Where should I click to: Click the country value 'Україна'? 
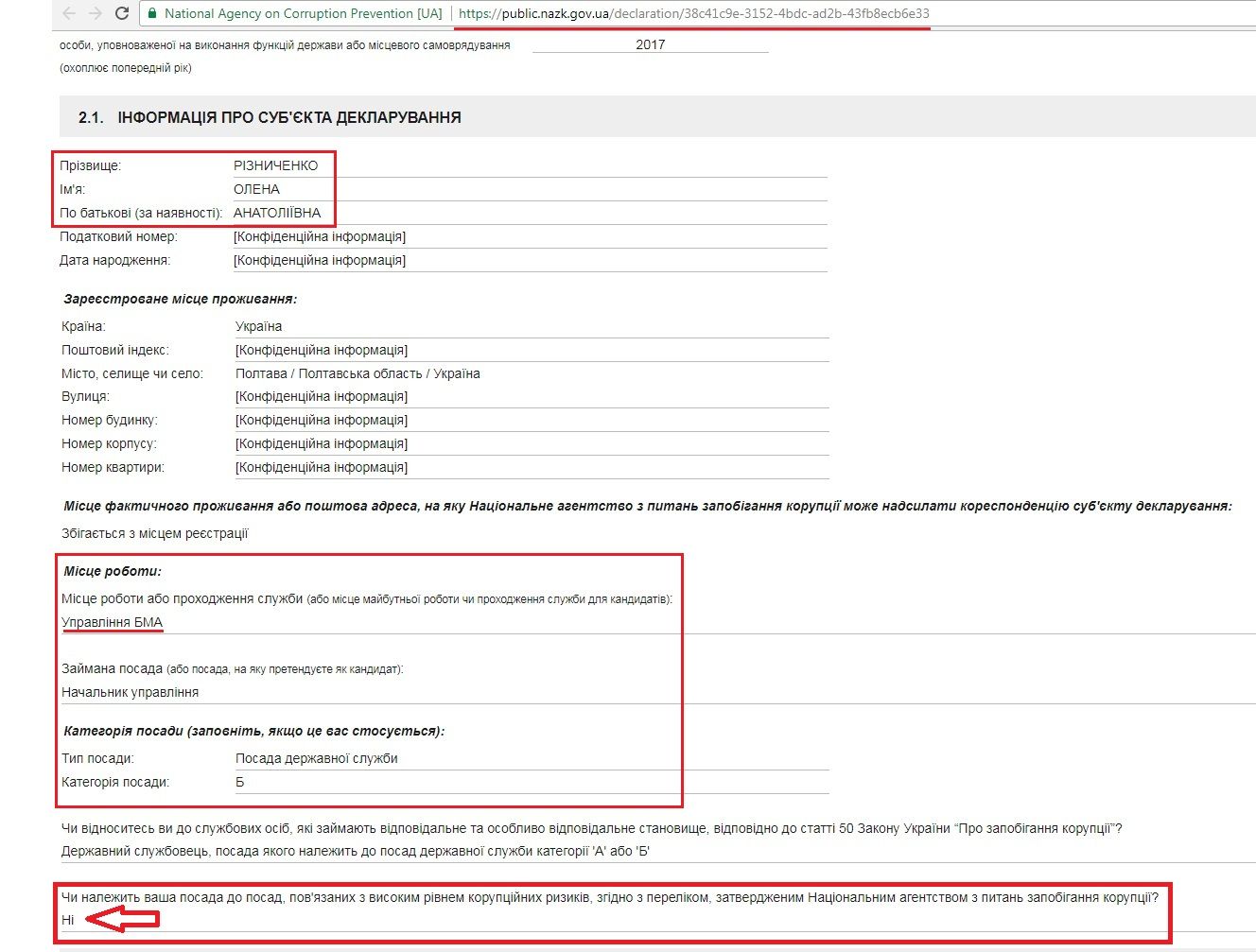258,326
